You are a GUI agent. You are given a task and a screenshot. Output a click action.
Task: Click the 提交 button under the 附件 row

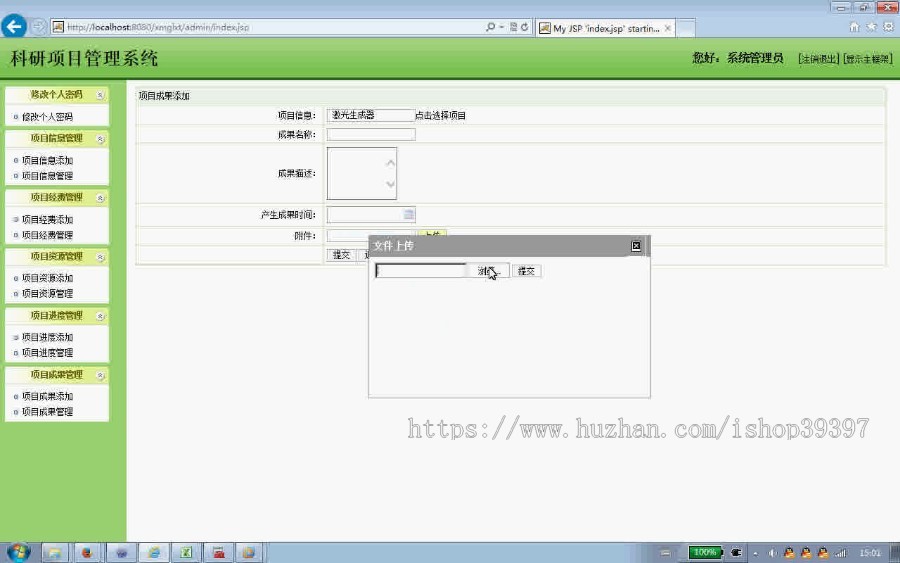coord(342,255)
